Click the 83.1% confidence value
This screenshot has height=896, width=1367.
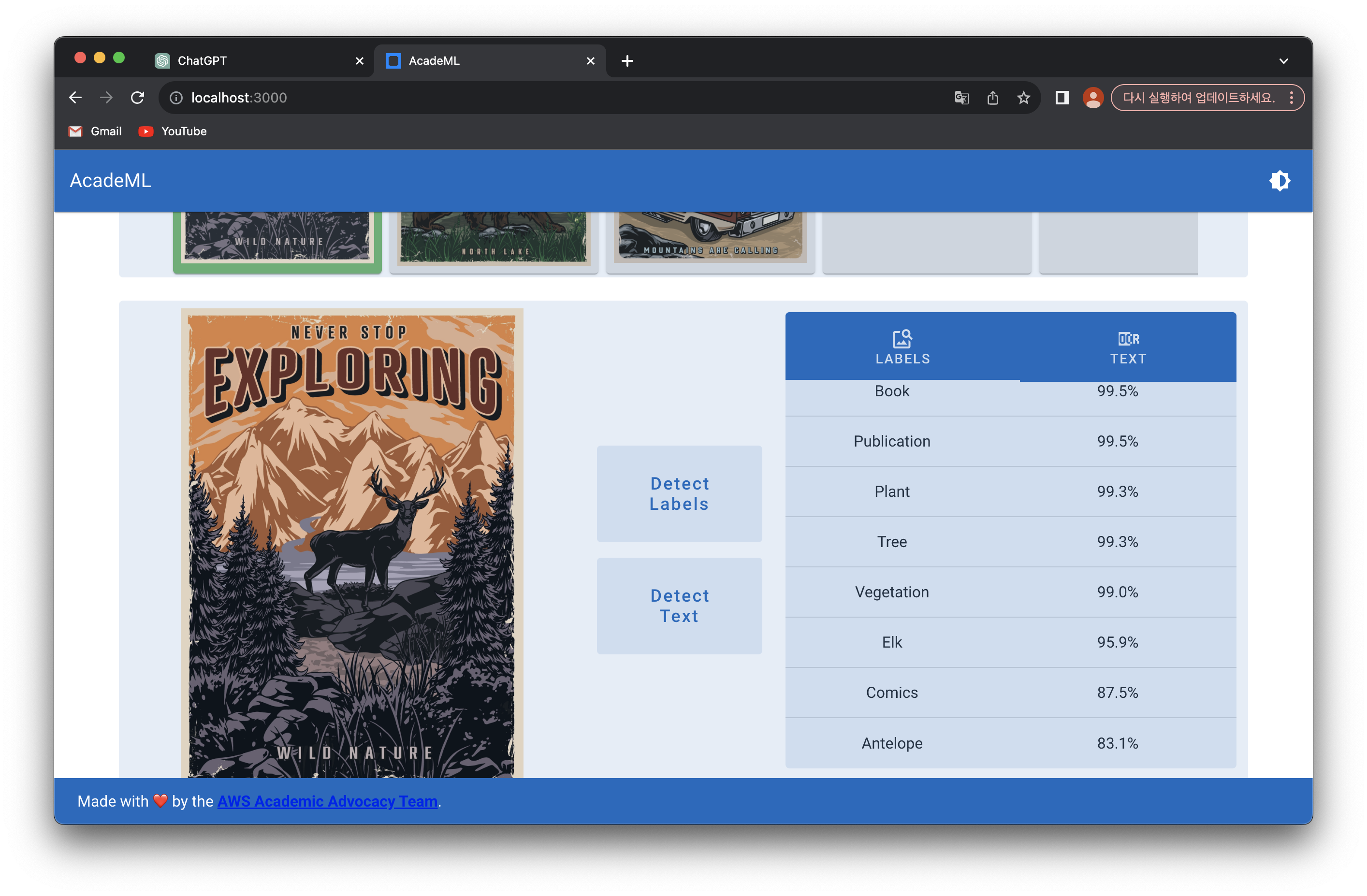point(1117,743)
